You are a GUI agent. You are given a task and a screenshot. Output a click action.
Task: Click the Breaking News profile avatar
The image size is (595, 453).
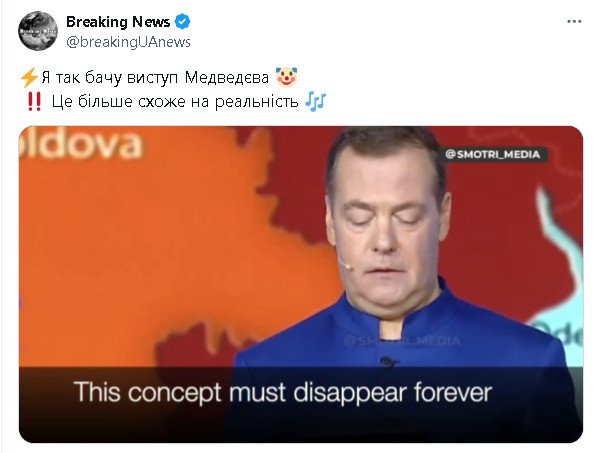[x=38, y=31]
